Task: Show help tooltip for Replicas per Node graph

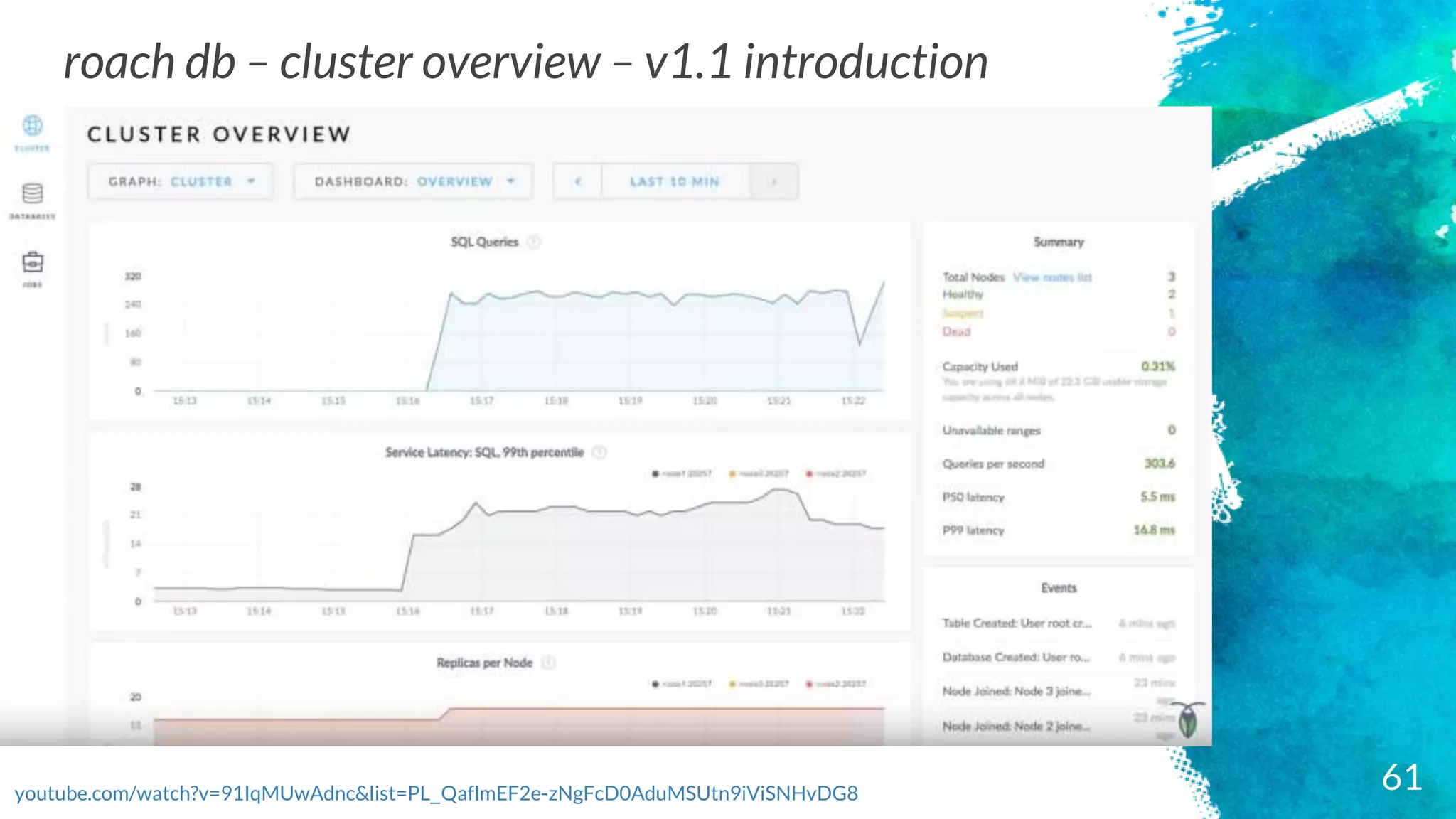Action: (x=548, y=663)
